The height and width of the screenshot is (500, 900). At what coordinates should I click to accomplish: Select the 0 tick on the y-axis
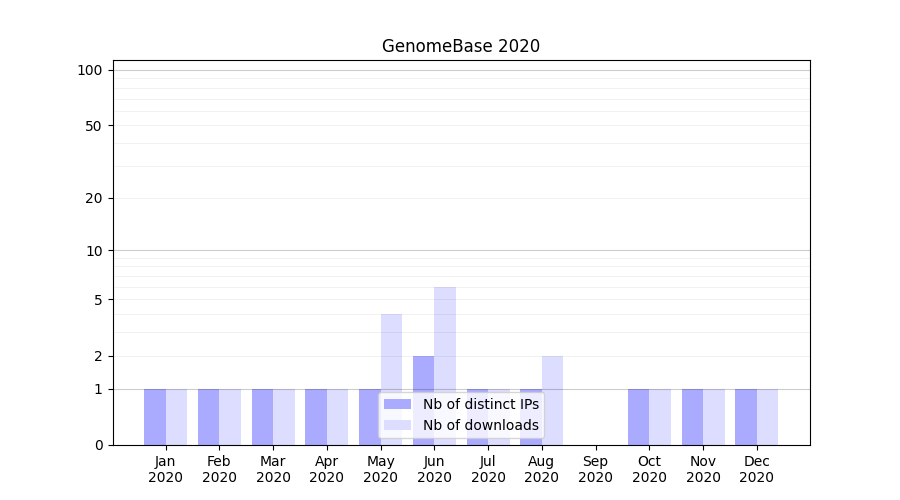tap(98, 445)
